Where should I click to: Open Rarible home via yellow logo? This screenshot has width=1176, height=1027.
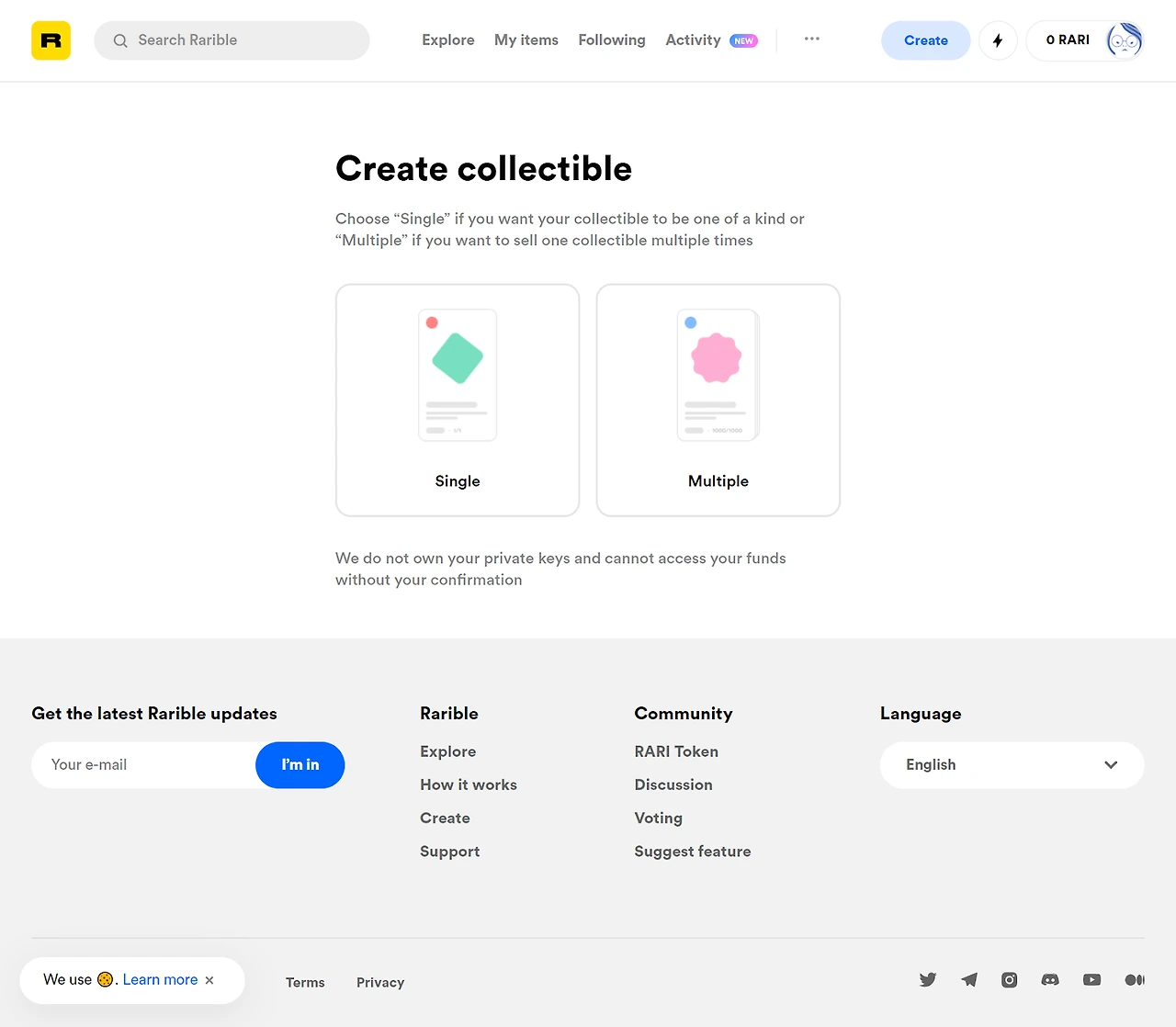[x=51, y=40]
